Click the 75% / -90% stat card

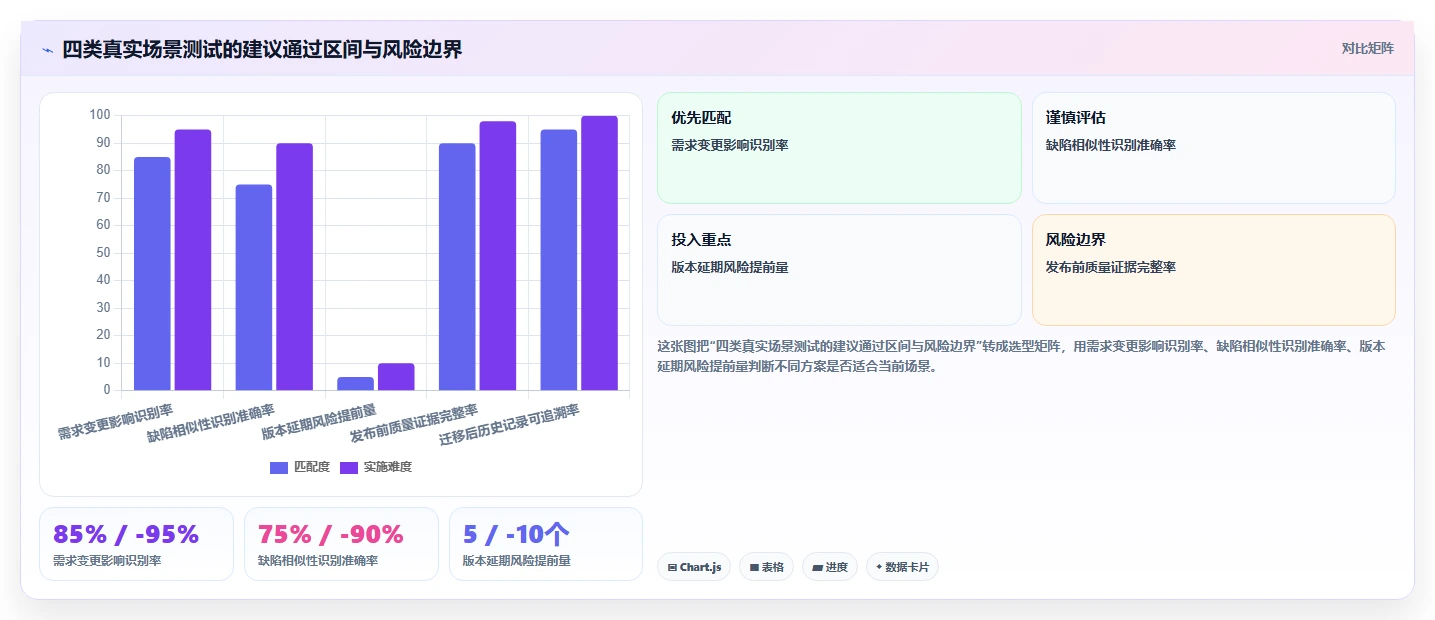[341, 544]
